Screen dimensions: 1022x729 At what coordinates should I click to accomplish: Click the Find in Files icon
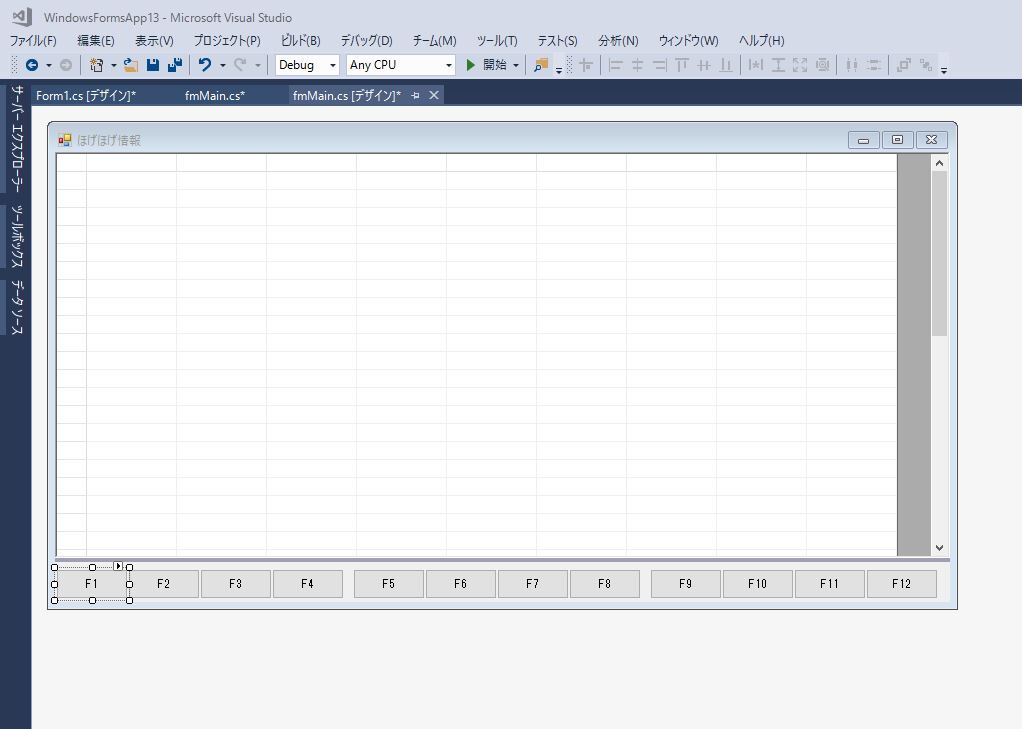click(x=541, y=65)
